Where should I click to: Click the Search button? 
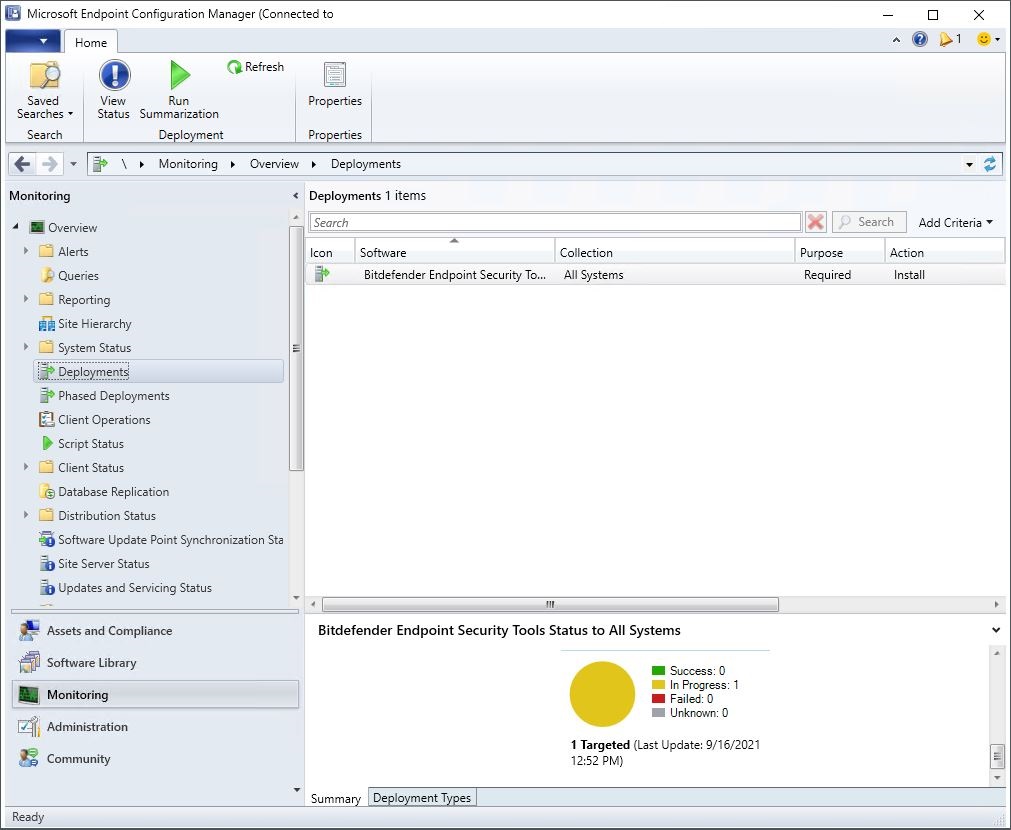tap(868, 221)
